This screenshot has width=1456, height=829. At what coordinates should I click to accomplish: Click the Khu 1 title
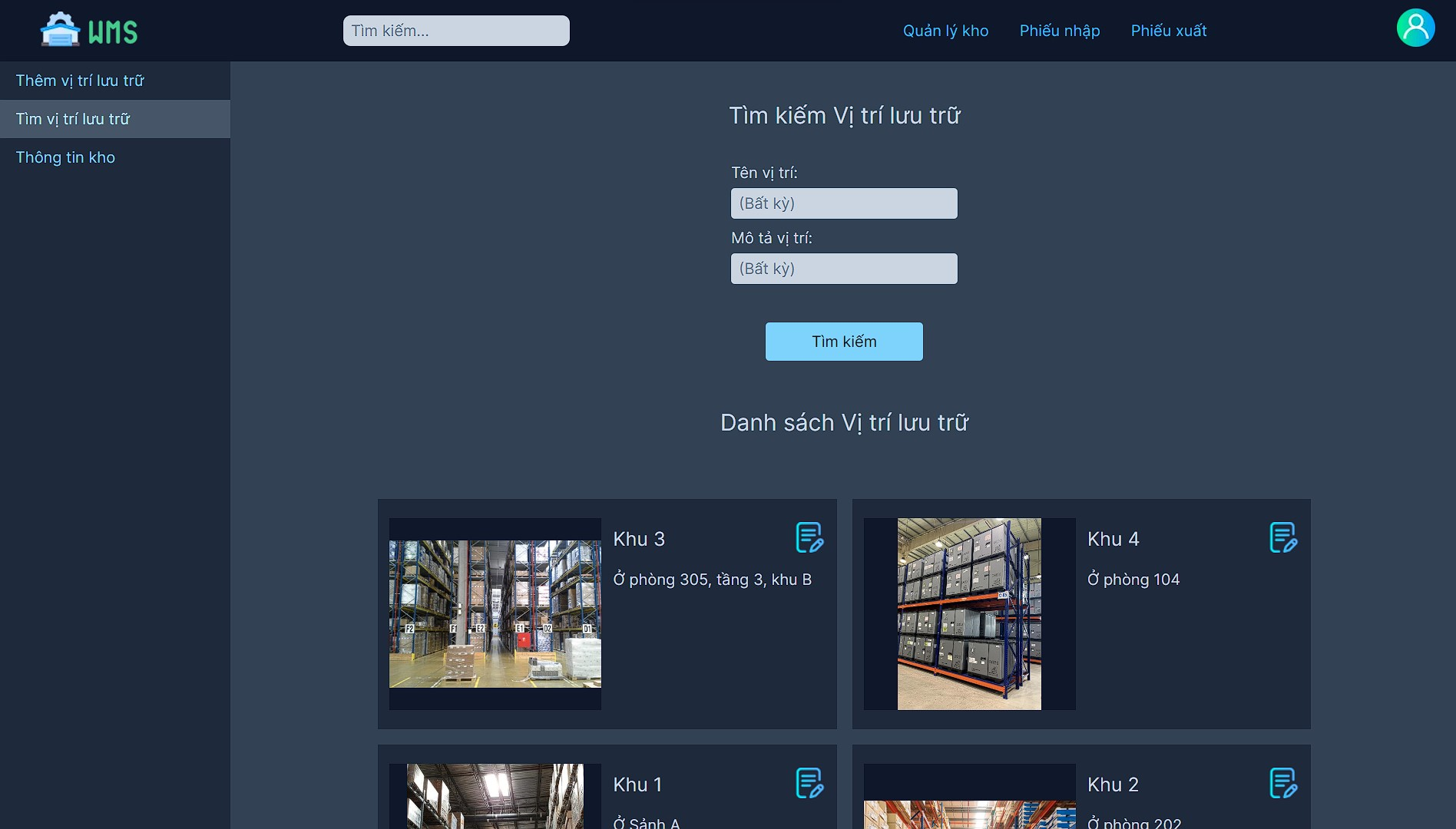637,784
